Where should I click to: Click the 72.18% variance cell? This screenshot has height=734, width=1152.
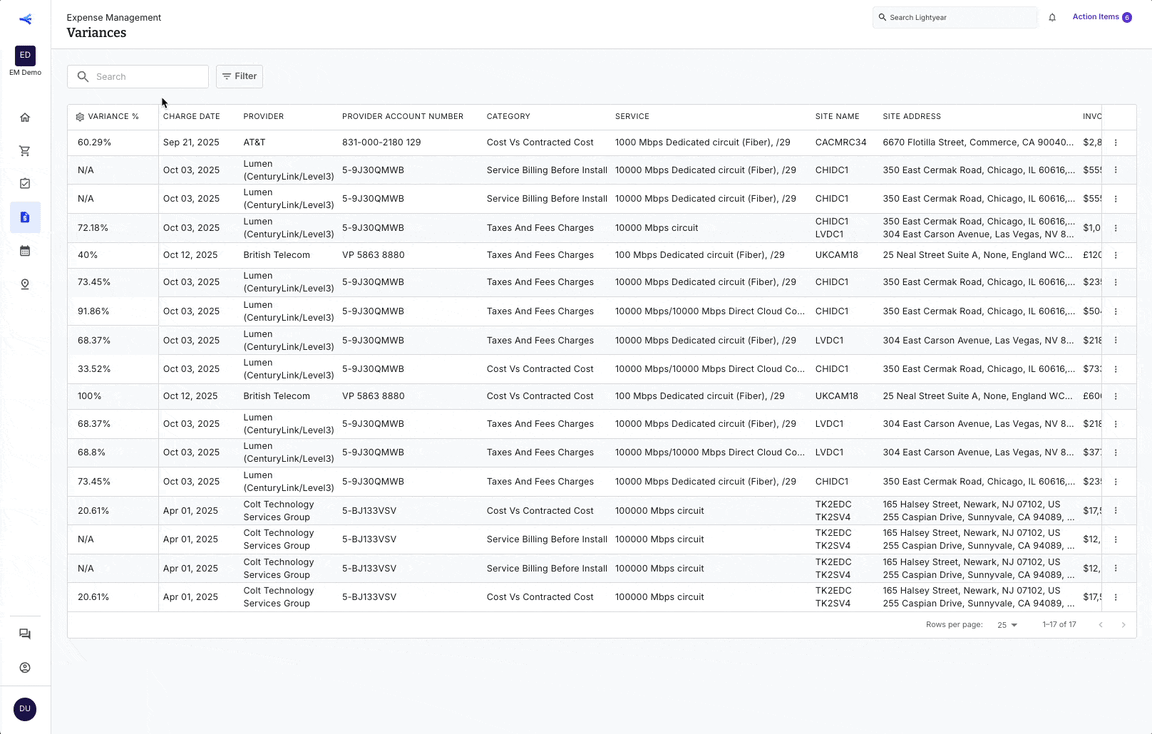point(93,228)
